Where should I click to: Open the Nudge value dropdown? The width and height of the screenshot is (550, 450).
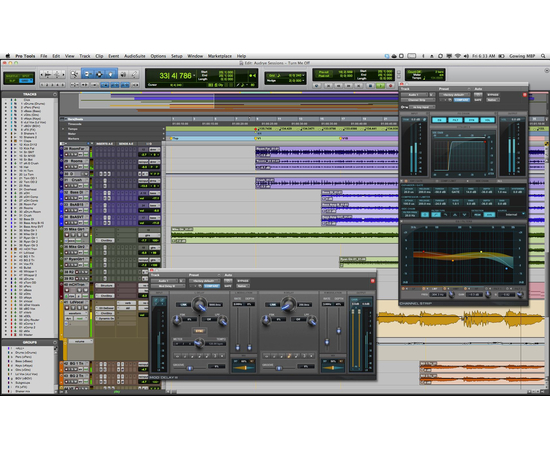[303, 81]
